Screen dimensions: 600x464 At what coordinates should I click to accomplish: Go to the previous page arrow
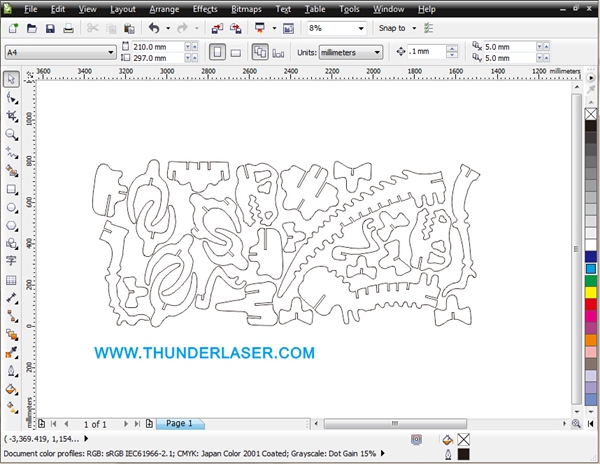tap(66, 424)
